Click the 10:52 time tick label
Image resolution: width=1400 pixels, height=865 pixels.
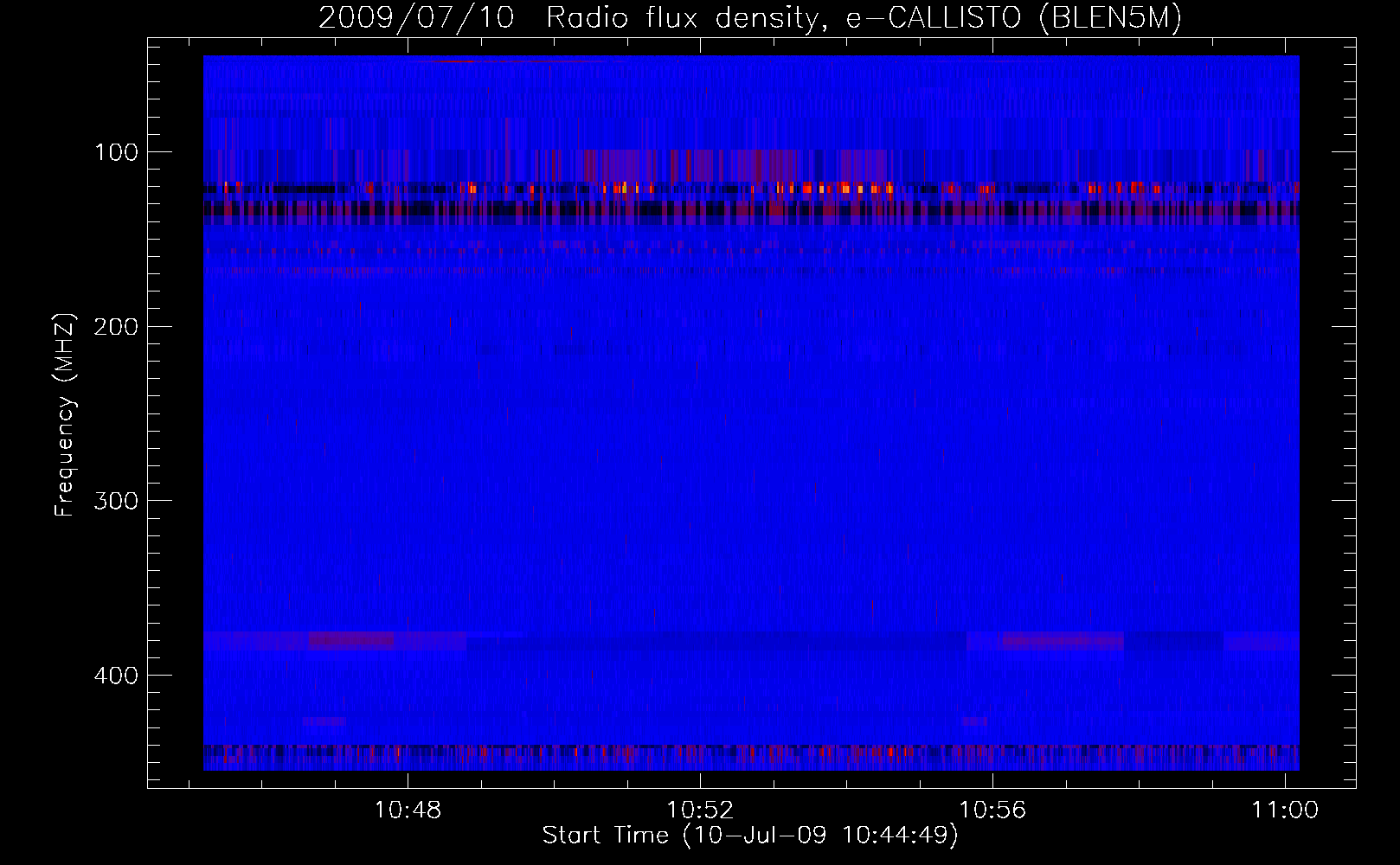point(700,811)
